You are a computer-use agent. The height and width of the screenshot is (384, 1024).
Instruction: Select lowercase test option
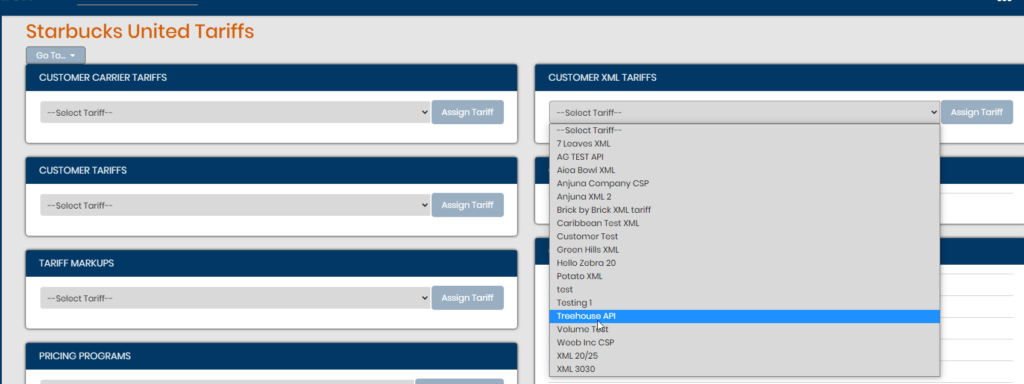(x=744, y=289)
